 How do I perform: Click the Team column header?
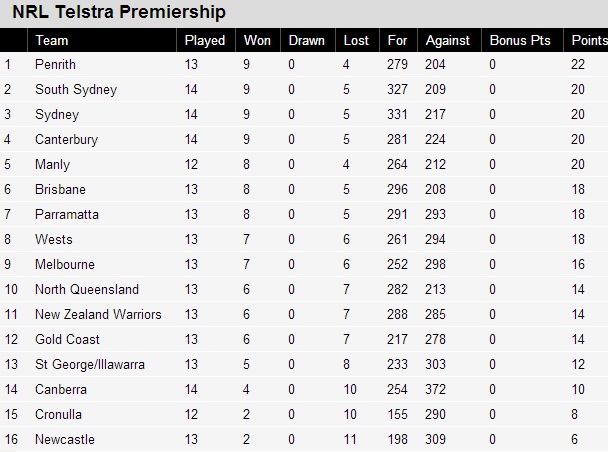52,41
